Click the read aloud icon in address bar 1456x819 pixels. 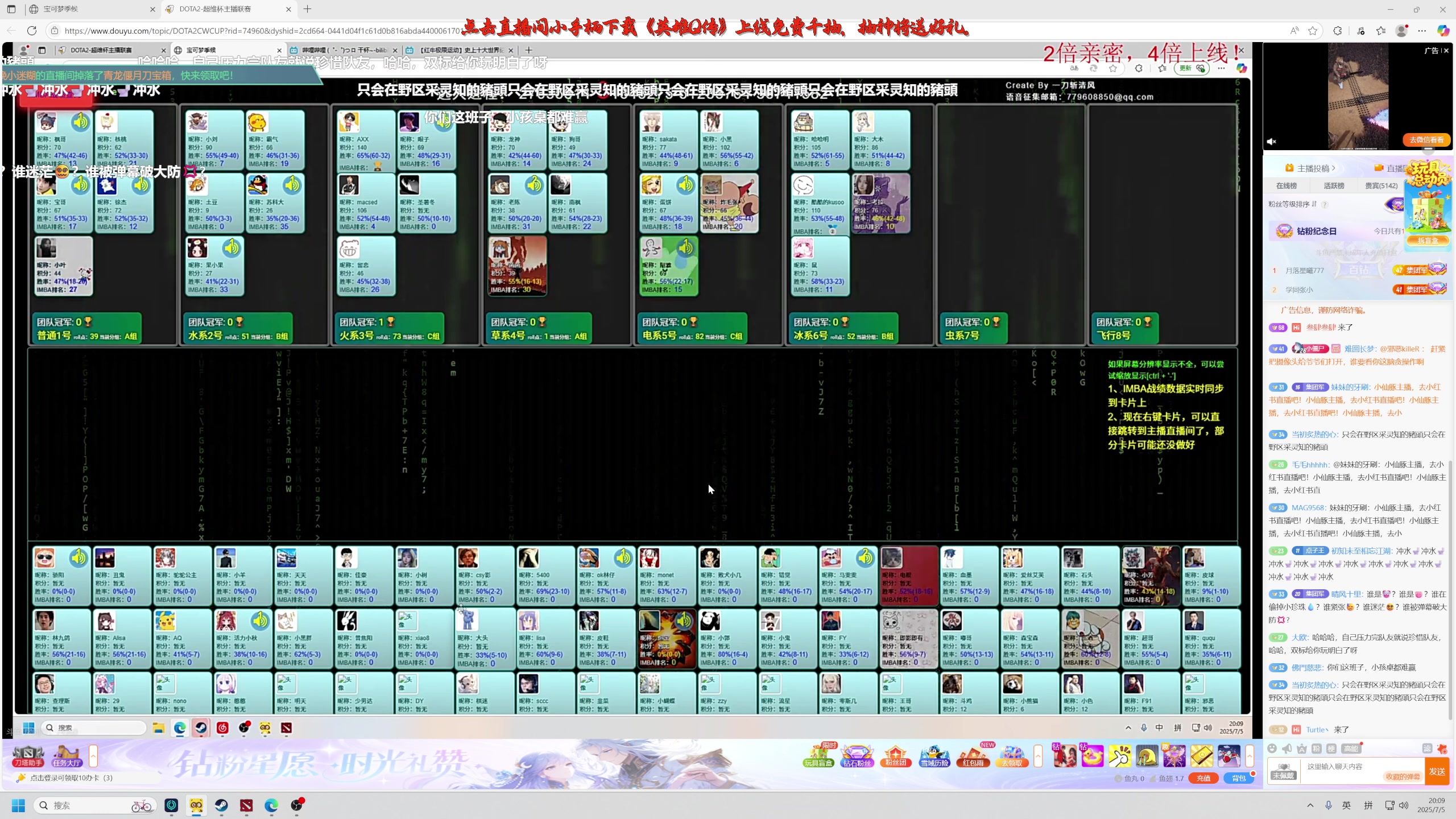coord(1294,31)
